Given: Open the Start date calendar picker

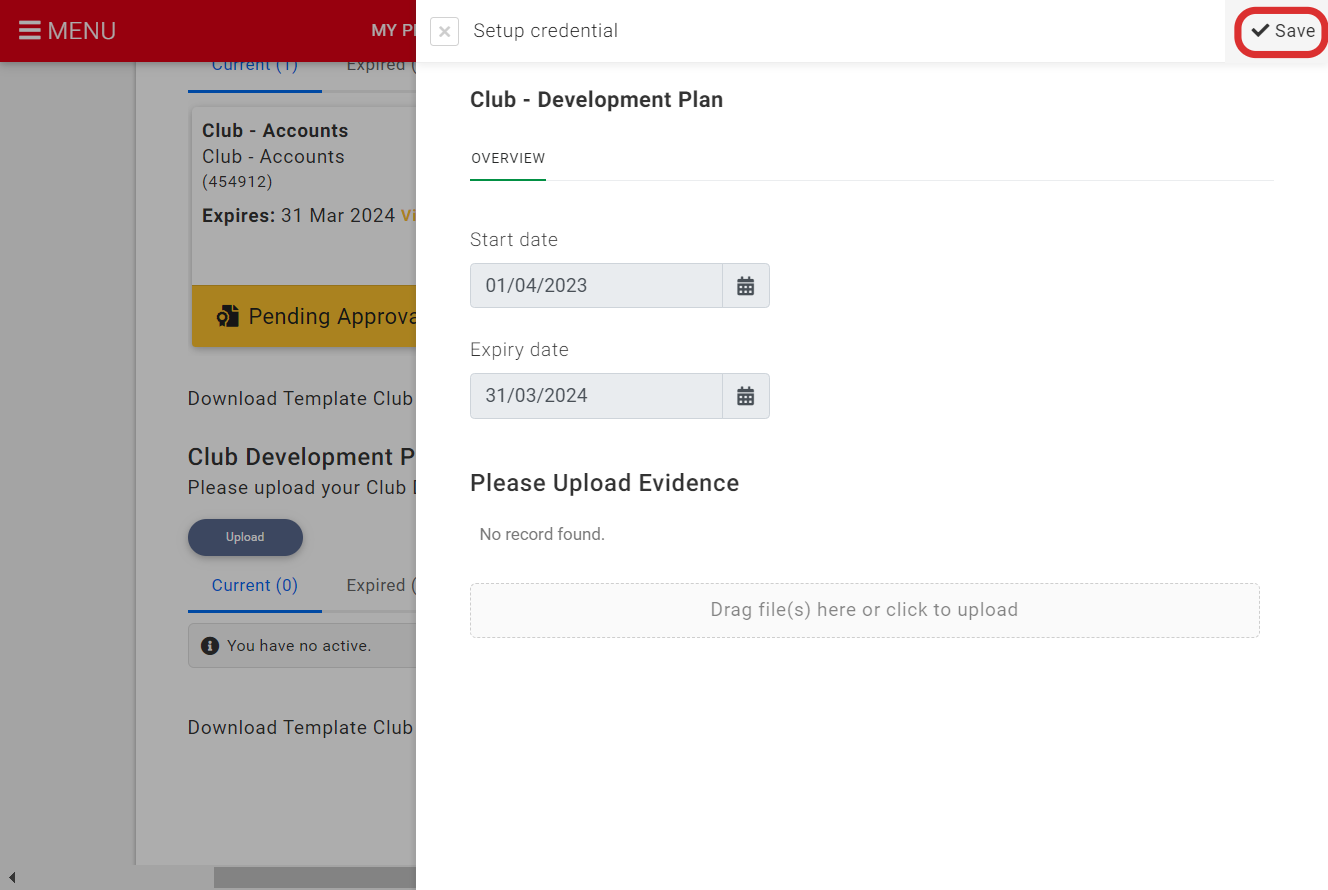Looking at the screenshot, I should (746, 286).
